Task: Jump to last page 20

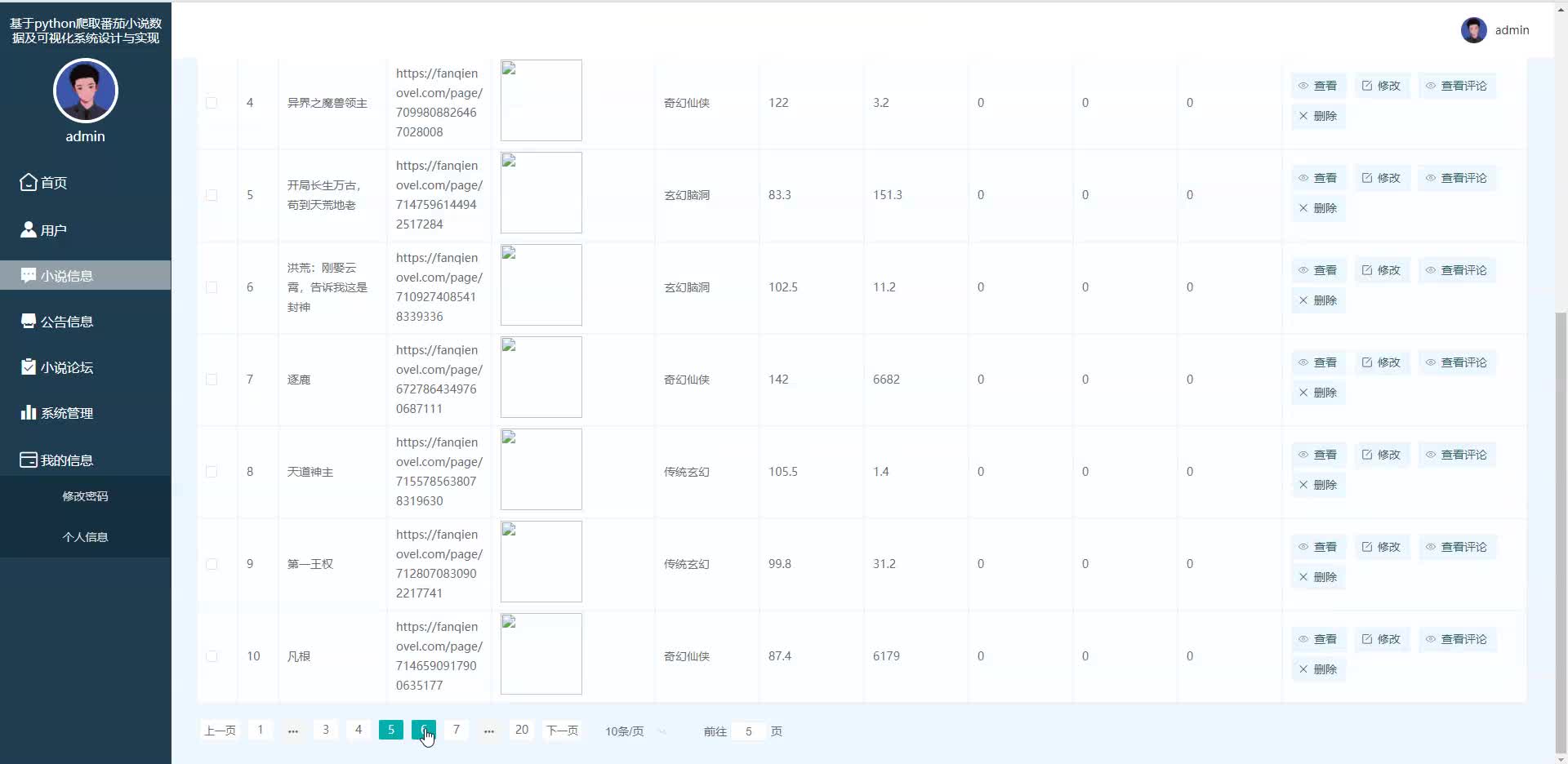Action: 522,730
